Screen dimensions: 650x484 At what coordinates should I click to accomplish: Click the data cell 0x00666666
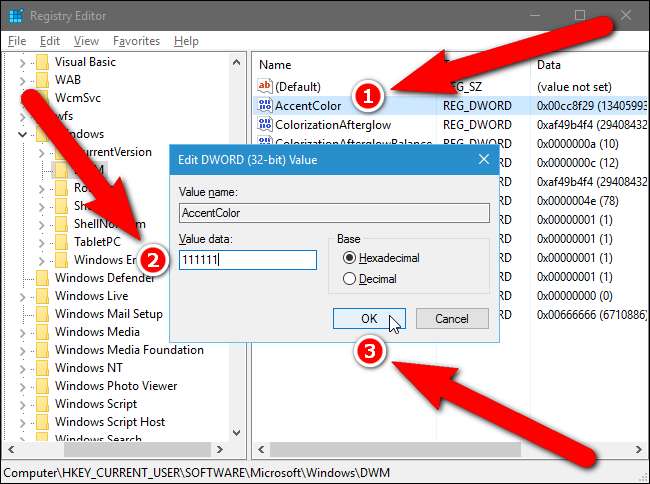[592, 315]
